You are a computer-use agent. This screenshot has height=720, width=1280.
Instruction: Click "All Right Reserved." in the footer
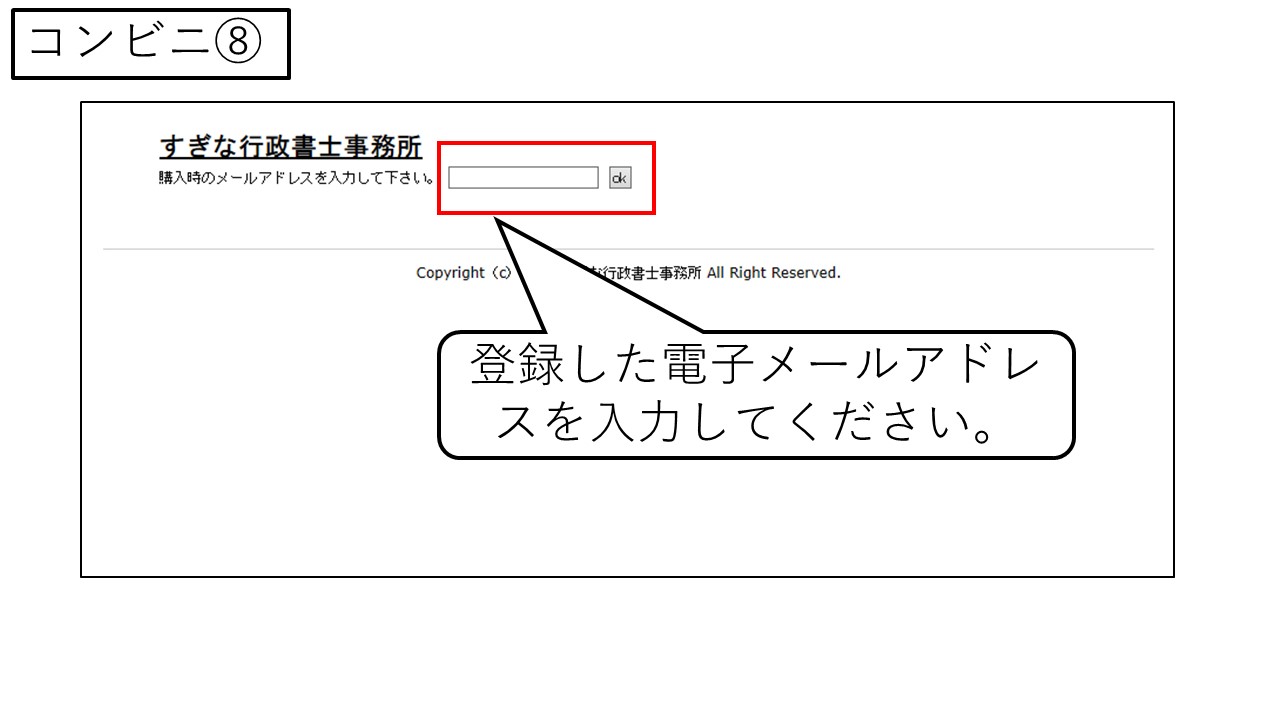[773, 273]
